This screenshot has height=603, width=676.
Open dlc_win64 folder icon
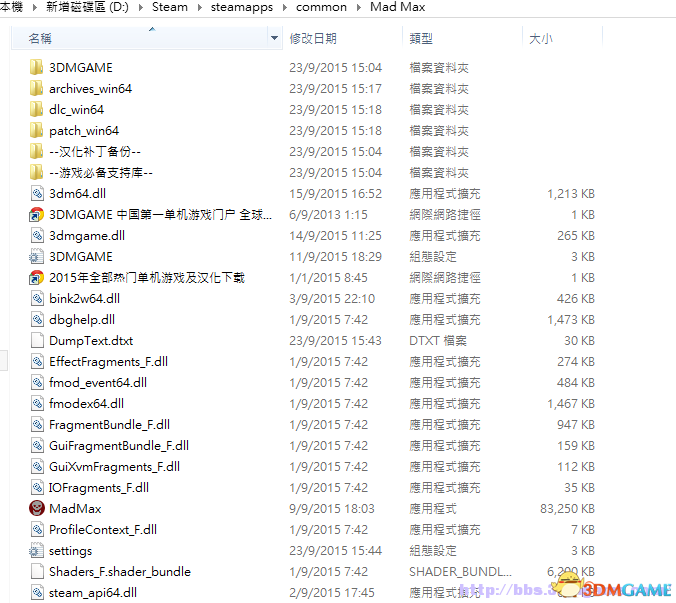click(x=36, y=109)
